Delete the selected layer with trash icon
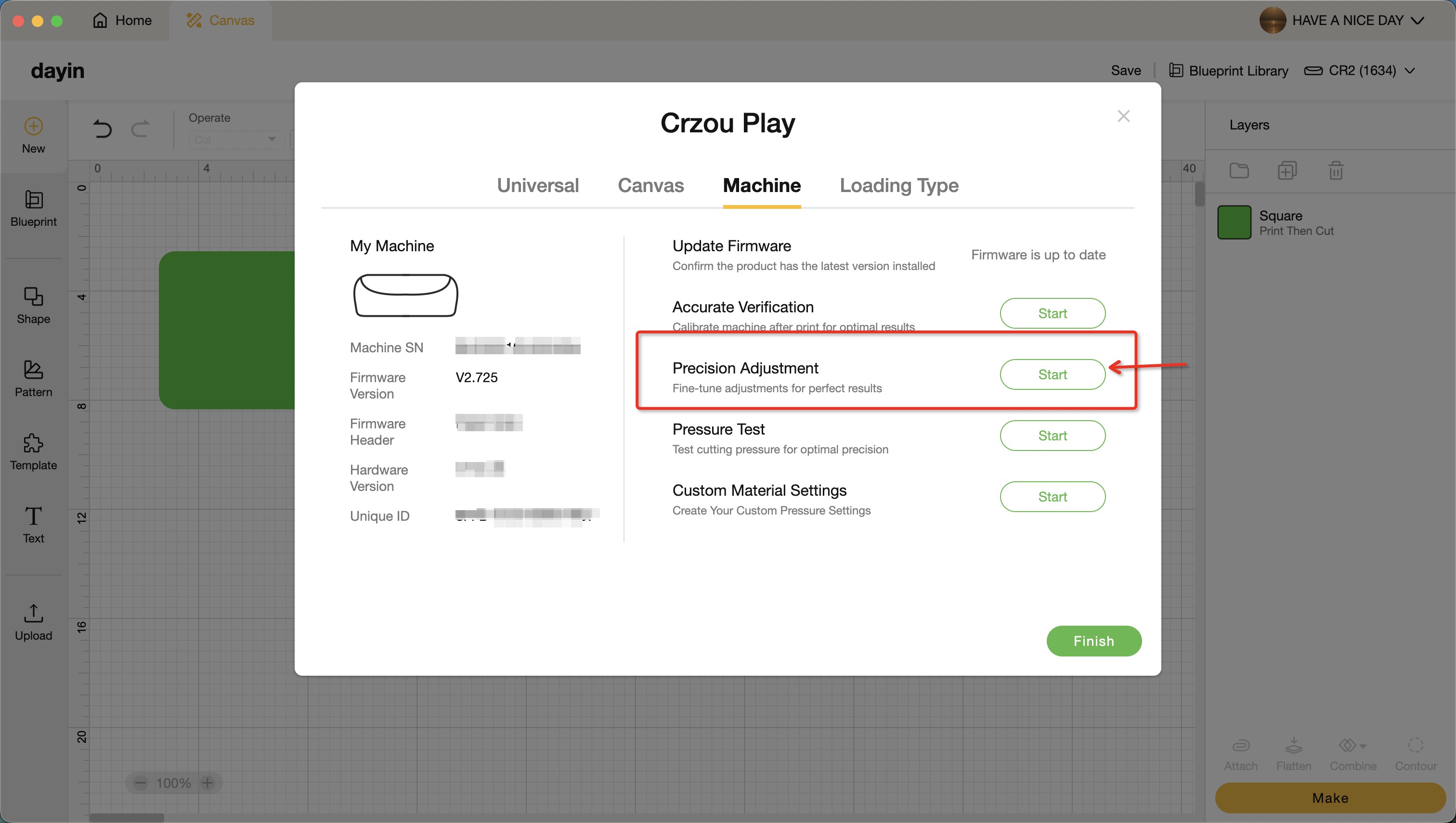This screenshot has height=823, width=1456. (x=1336, y=170)
